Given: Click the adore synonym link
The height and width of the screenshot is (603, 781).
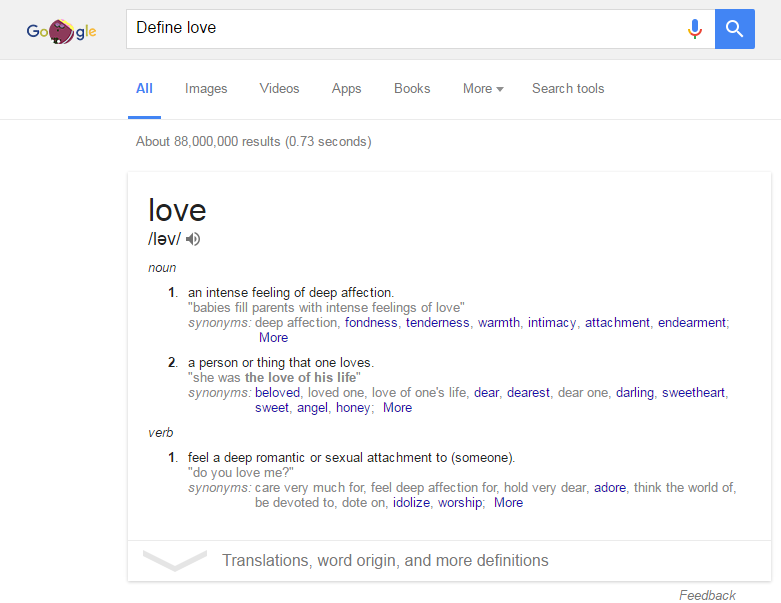Looking at the screenshot, I should pos(611,488).
